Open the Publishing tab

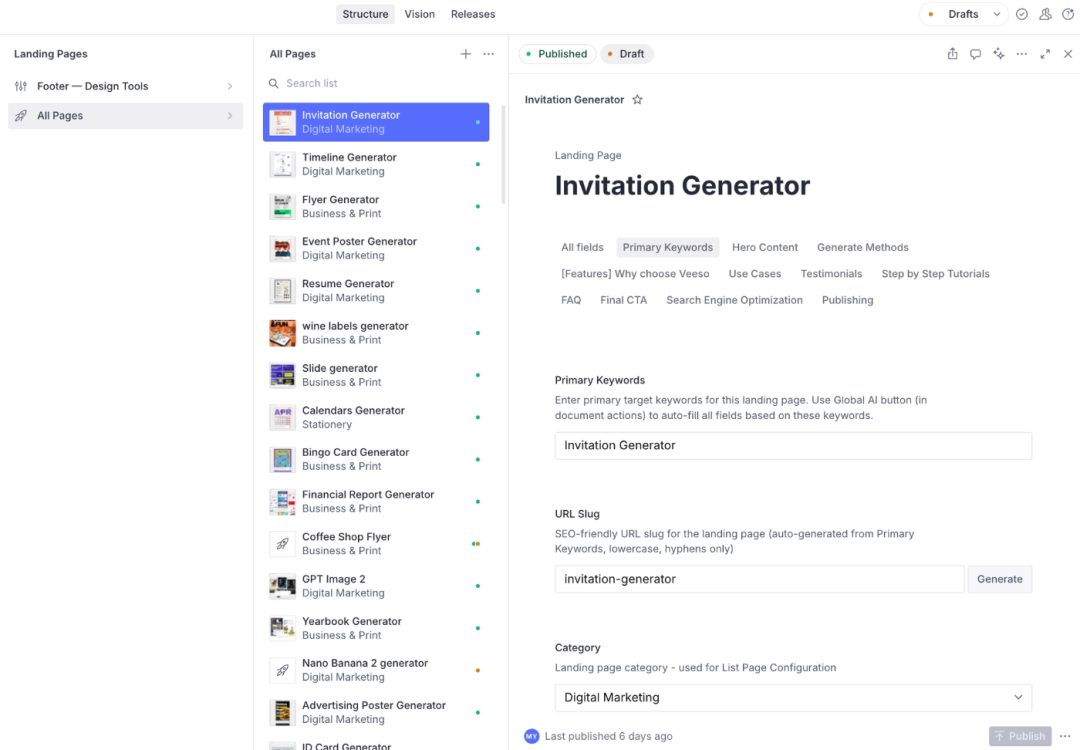tap(847, 300)
